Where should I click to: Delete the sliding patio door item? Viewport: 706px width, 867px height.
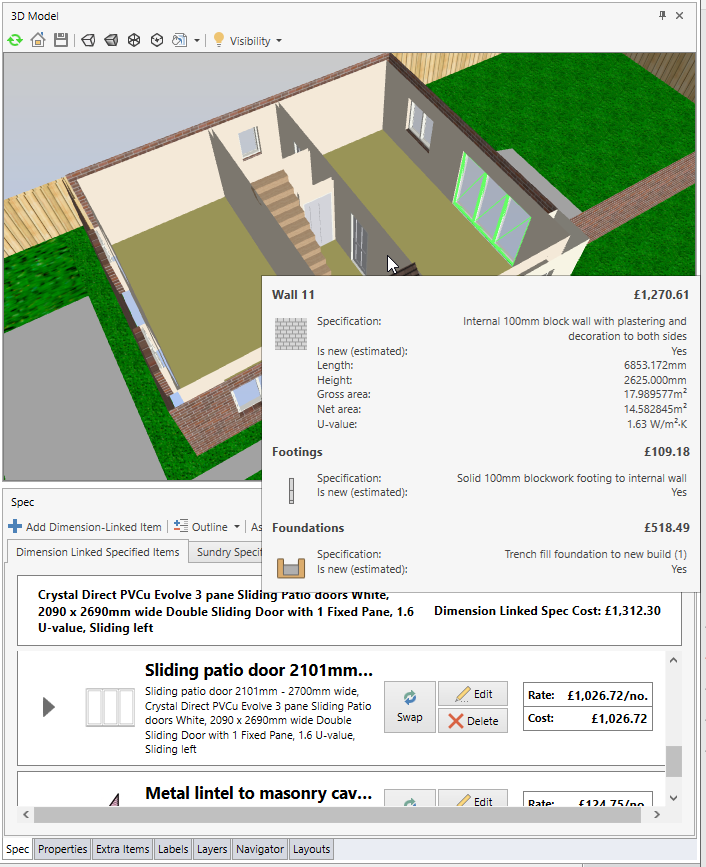click(473, 721)
